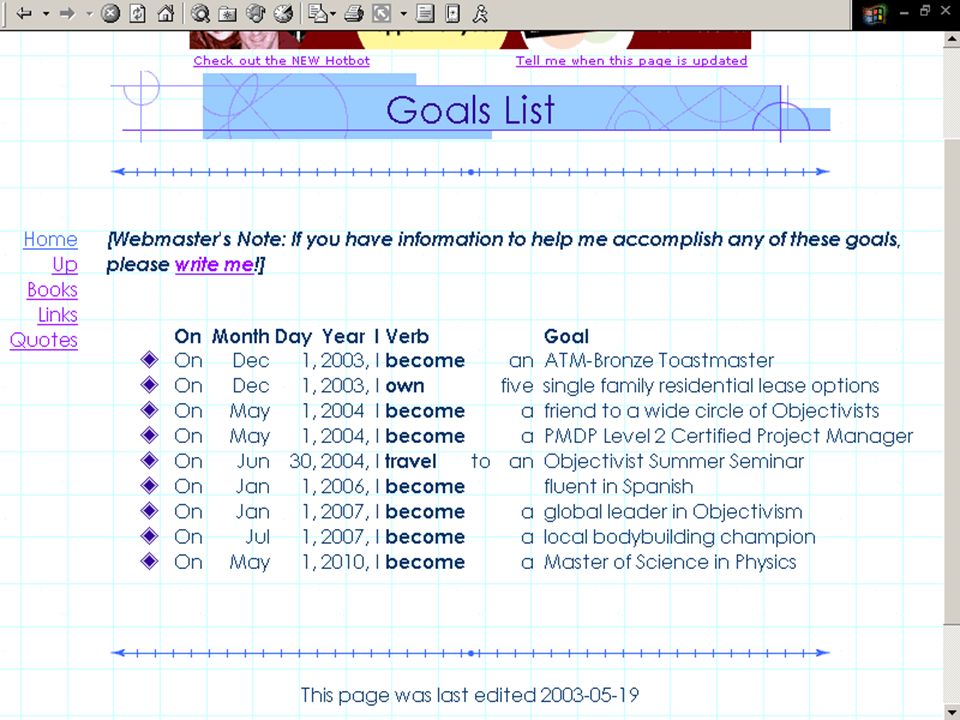
Task: Click the Mail toolbar icon
Action: pos(318,13)
